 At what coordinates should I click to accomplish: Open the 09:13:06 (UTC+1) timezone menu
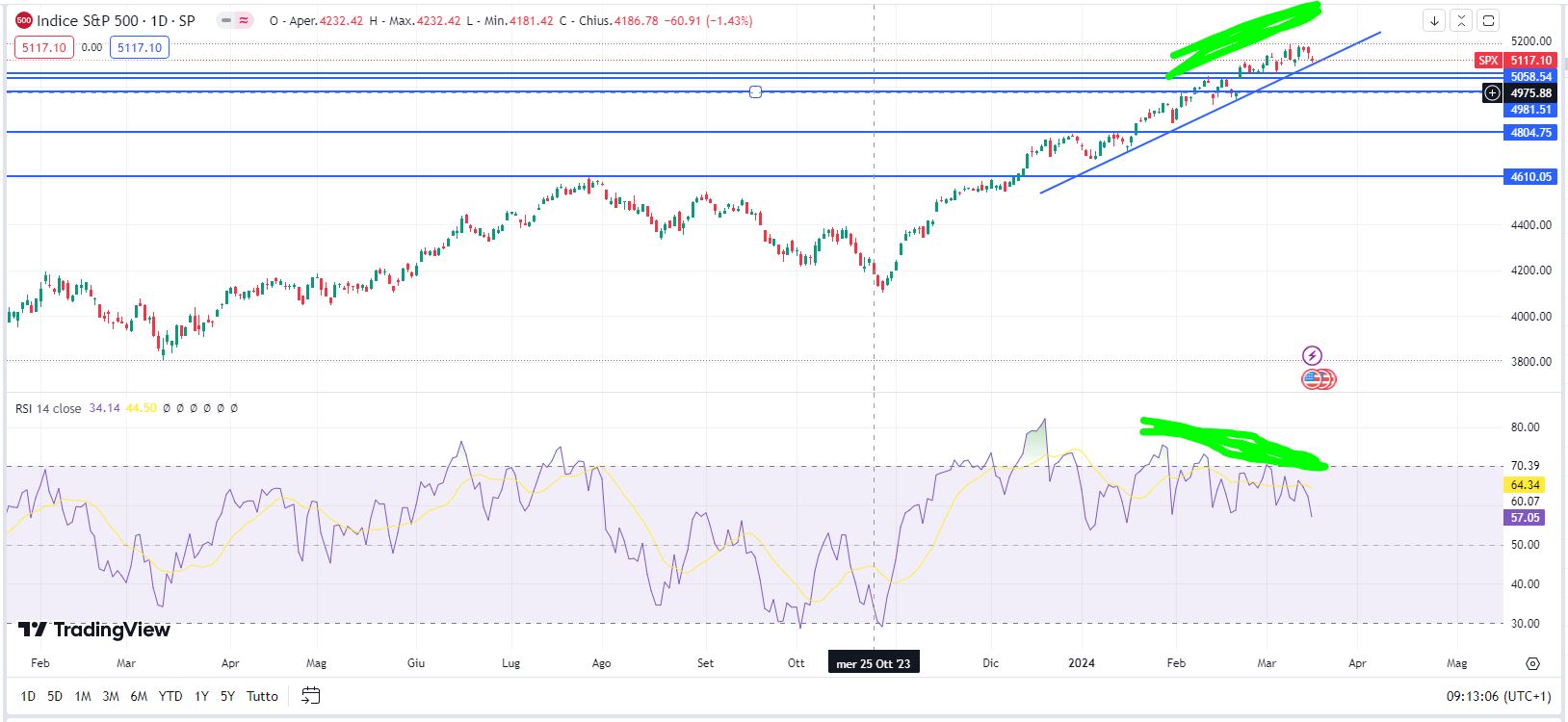[1498, 696]
